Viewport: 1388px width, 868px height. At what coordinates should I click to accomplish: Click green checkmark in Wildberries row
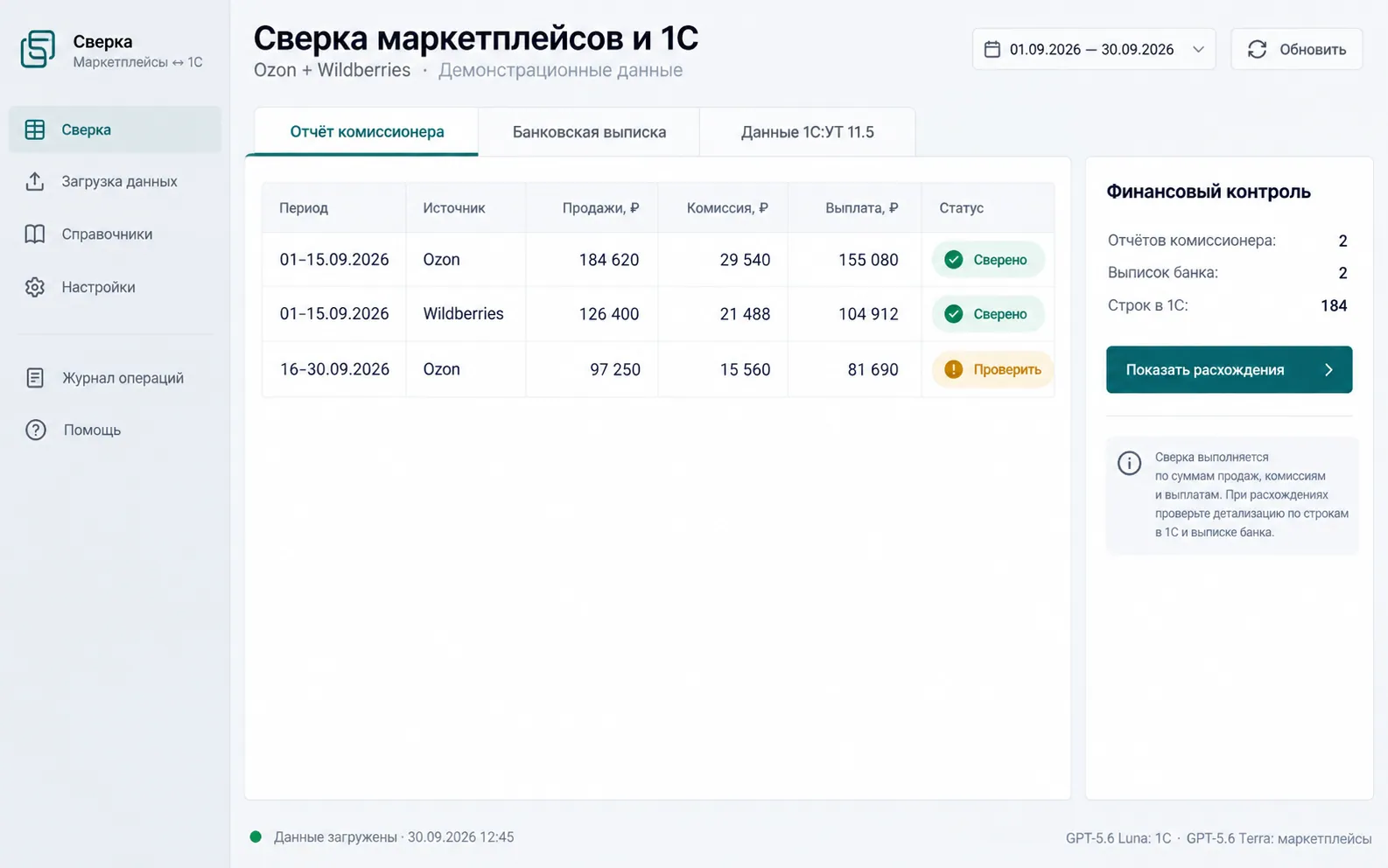pyautogui.click(x=954, y=314)
